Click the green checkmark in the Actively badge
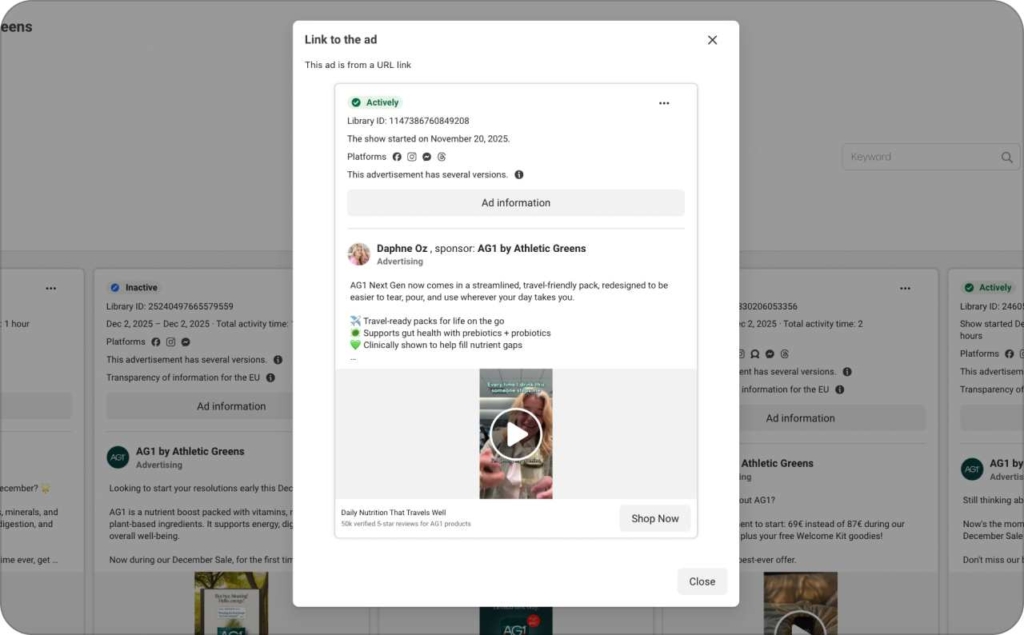Viewport: 1024px width, 635px height. 356,102
